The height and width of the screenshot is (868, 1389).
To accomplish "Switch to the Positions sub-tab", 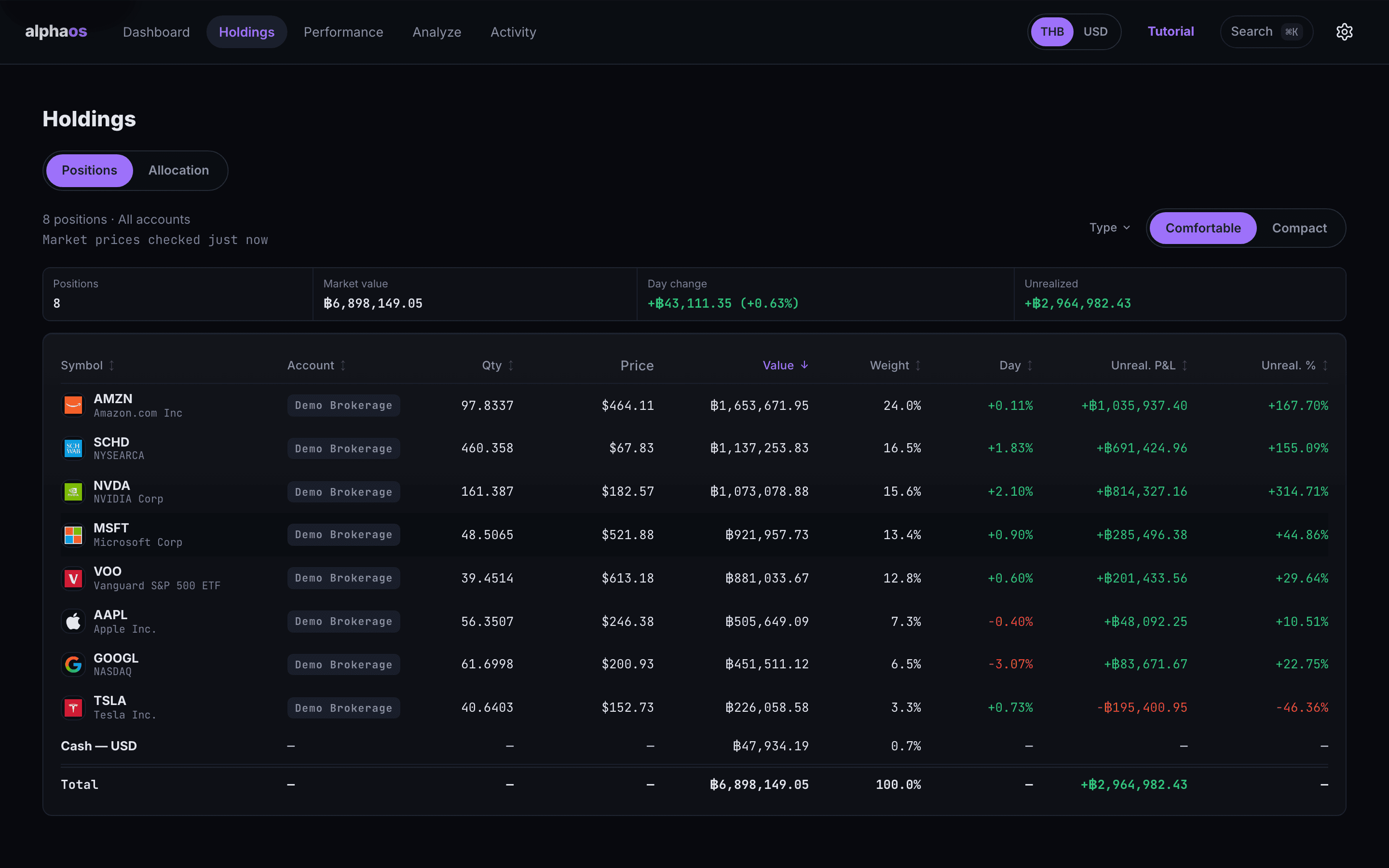I will 90,171.
